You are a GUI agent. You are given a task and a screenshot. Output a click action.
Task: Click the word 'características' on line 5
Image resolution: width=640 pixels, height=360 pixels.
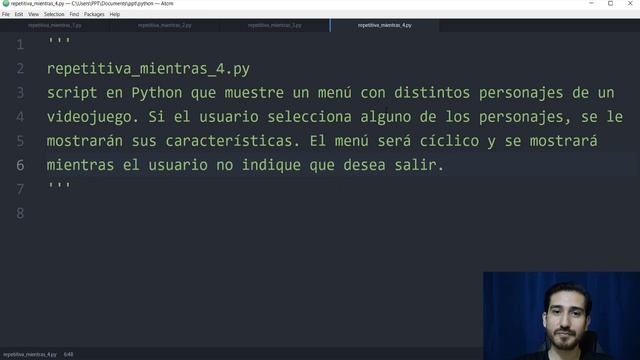tap(229, 141)
